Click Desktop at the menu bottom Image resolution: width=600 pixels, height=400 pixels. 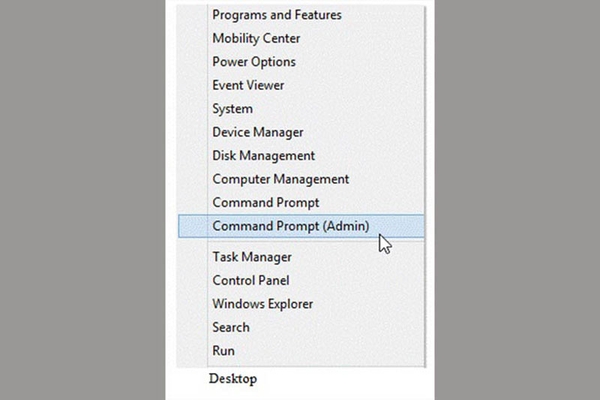coord(233,379)
